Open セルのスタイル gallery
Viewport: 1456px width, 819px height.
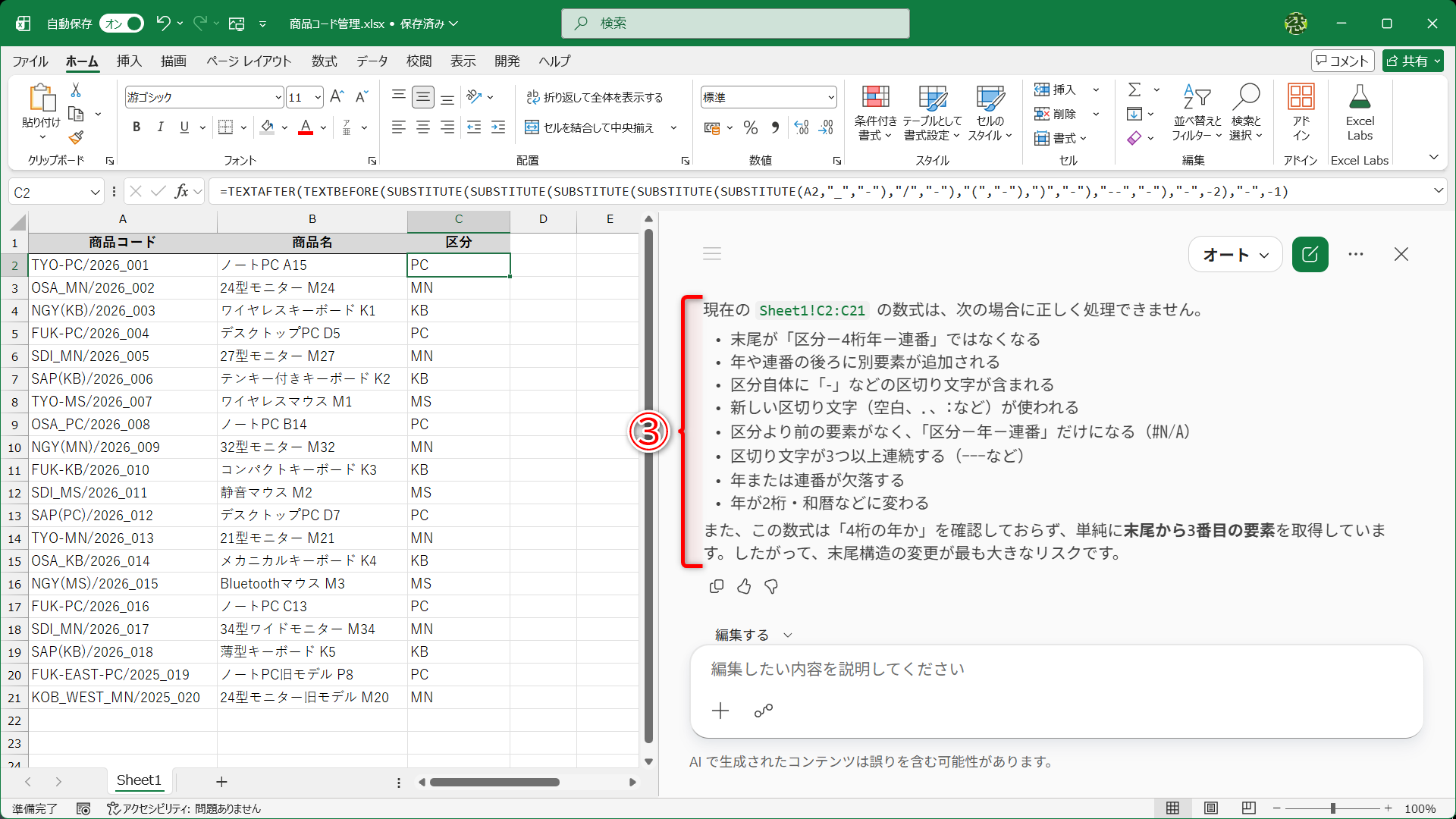(x=990, y=112)
